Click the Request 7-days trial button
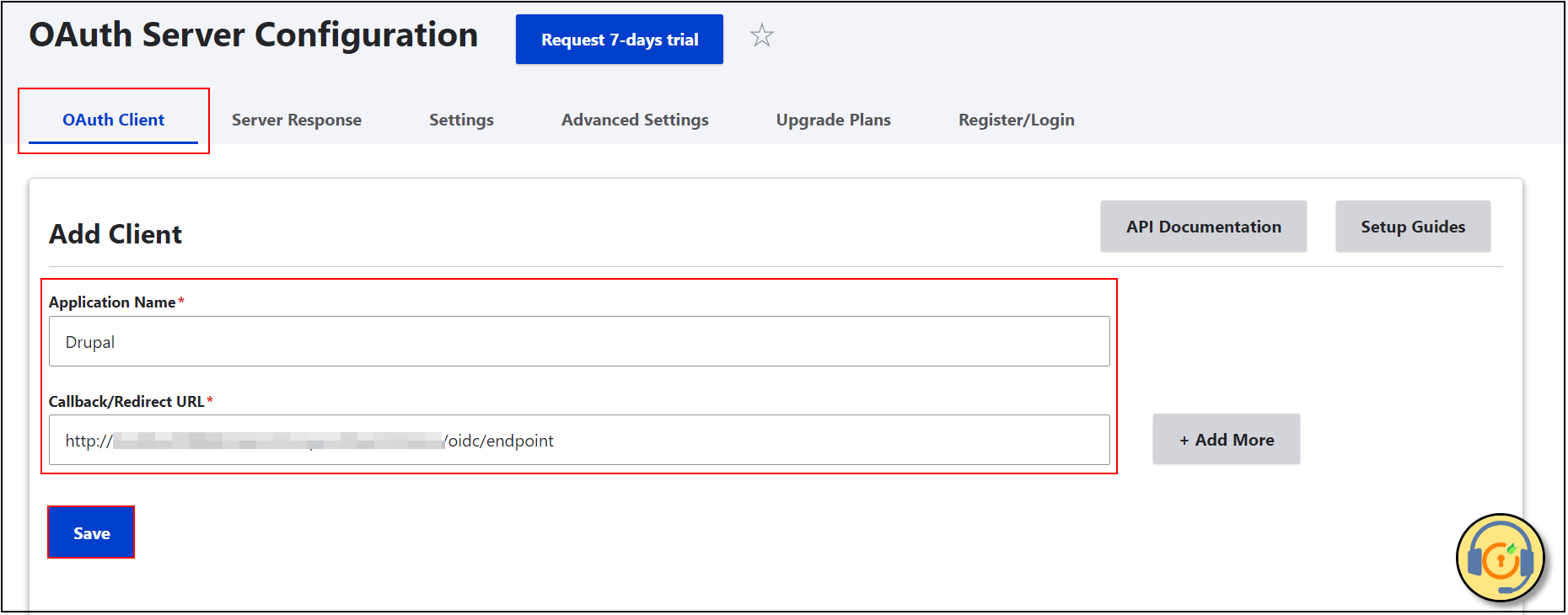The height and width of the screenshot is (615, 1568). pos(620,40)
